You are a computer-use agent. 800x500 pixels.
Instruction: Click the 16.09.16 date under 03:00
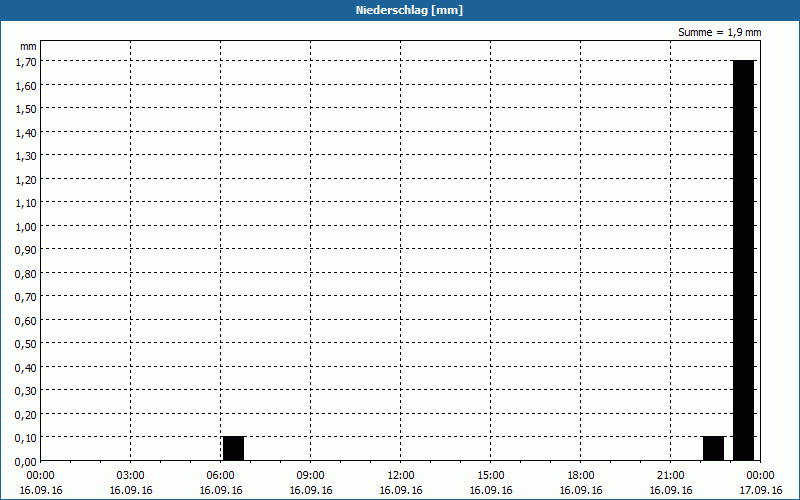131,490
